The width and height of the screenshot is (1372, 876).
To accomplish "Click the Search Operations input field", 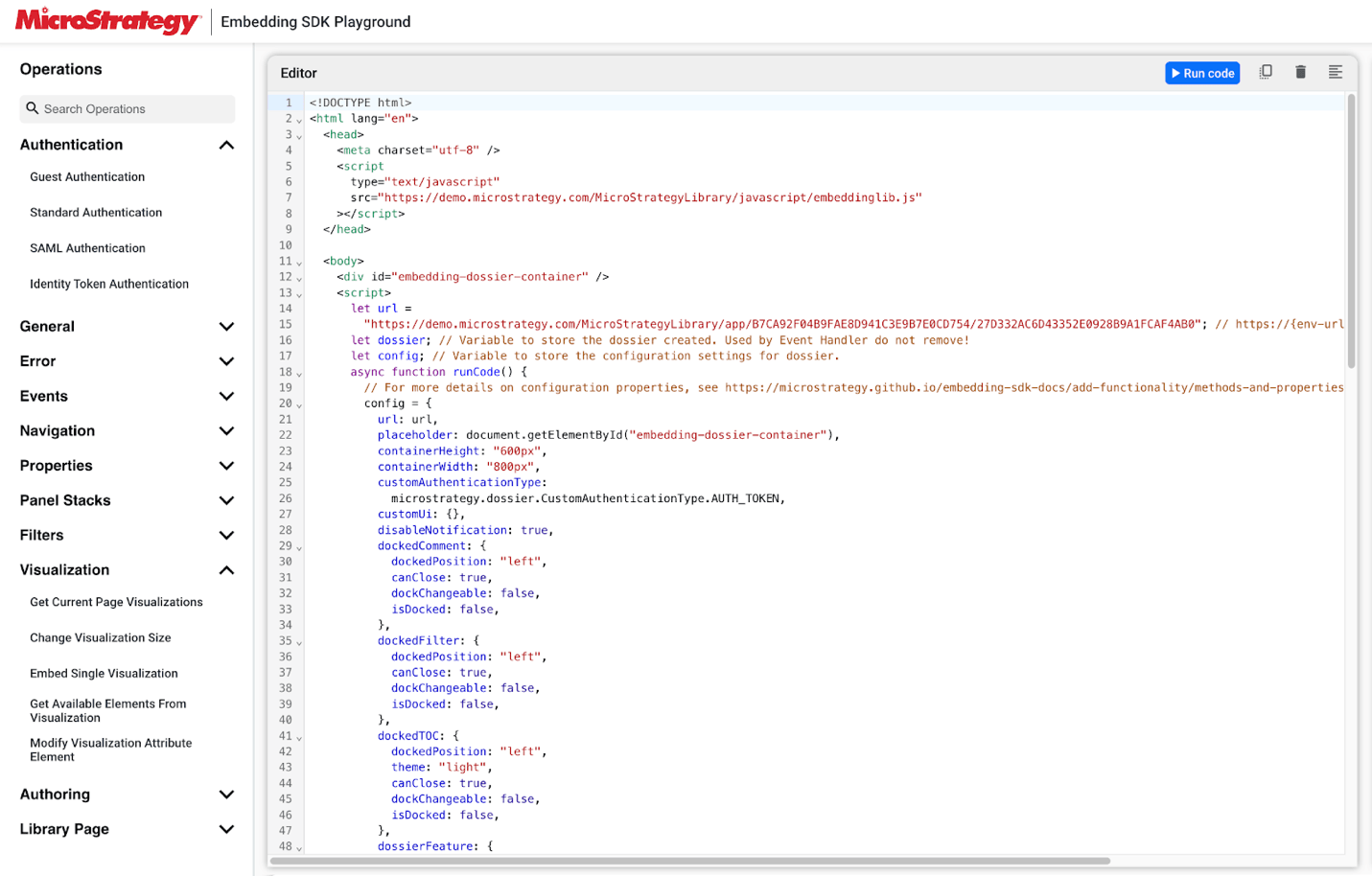I will 127,108.
